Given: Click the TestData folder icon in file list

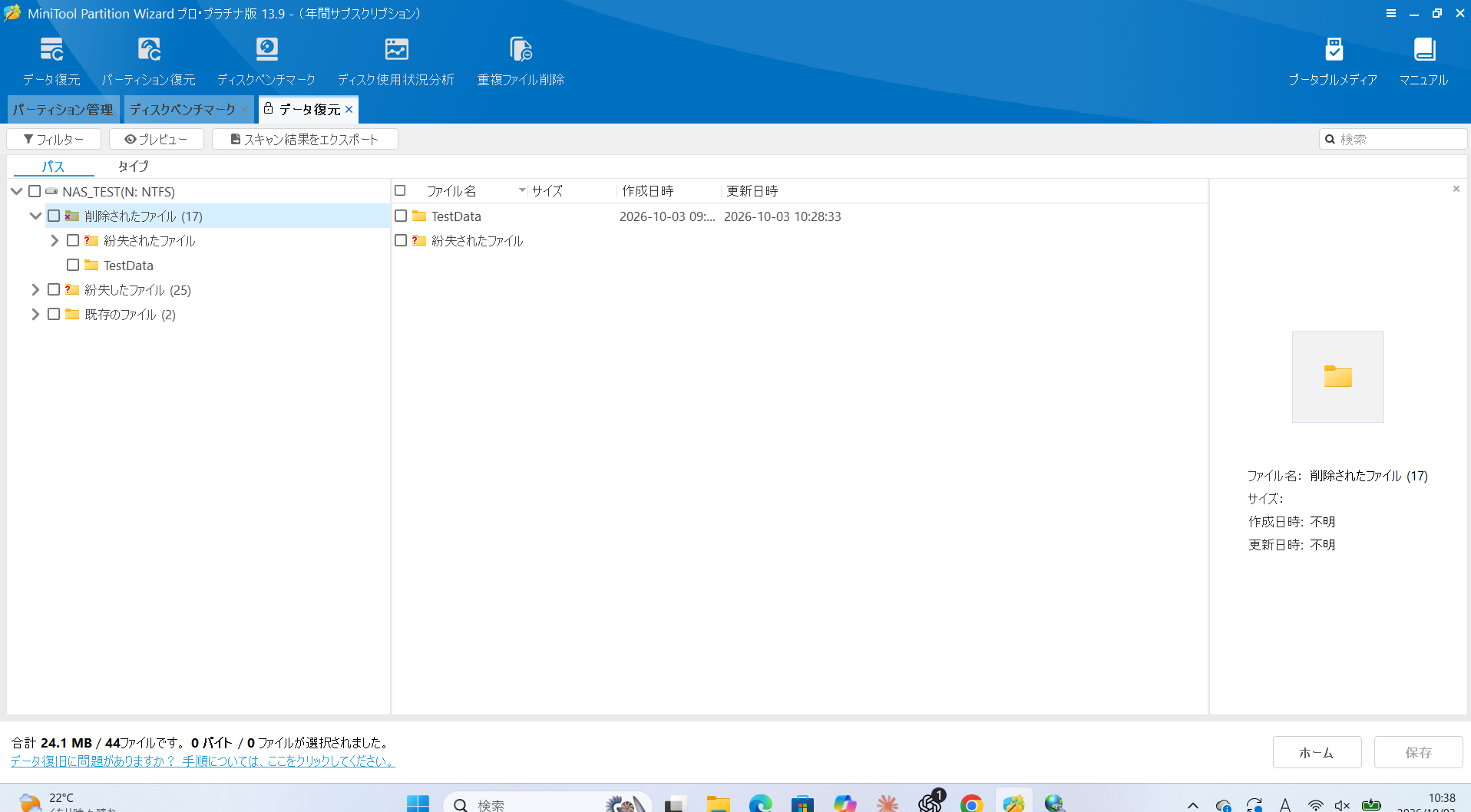Looking at the screenshot, I should (419, 216).
